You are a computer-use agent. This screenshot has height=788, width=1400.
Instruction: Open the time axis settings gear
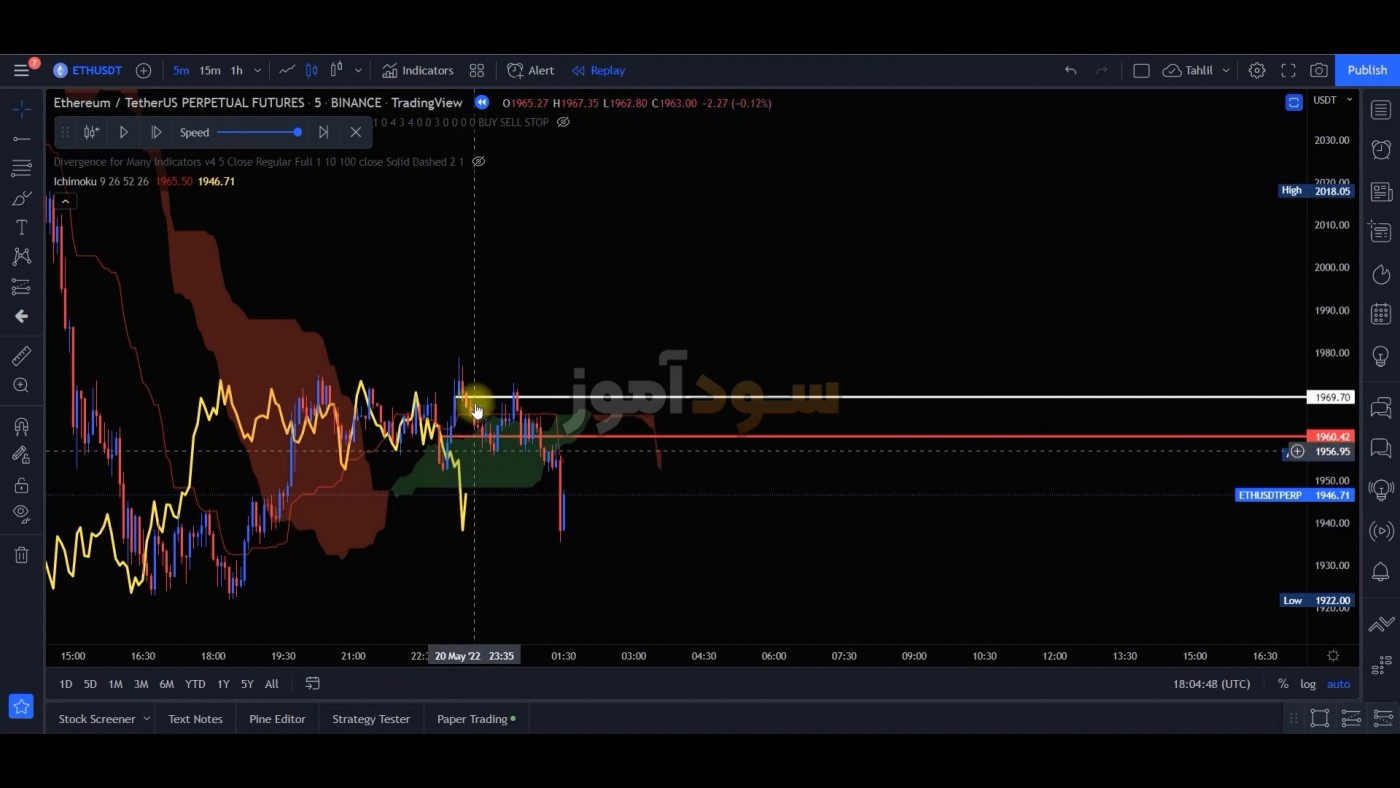1332,656
